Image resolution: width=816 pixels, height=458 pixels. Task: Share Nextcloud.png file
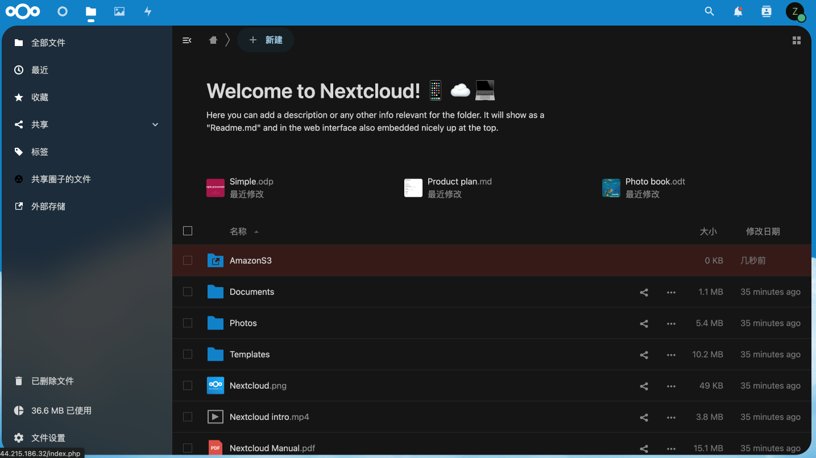(644, 386)
